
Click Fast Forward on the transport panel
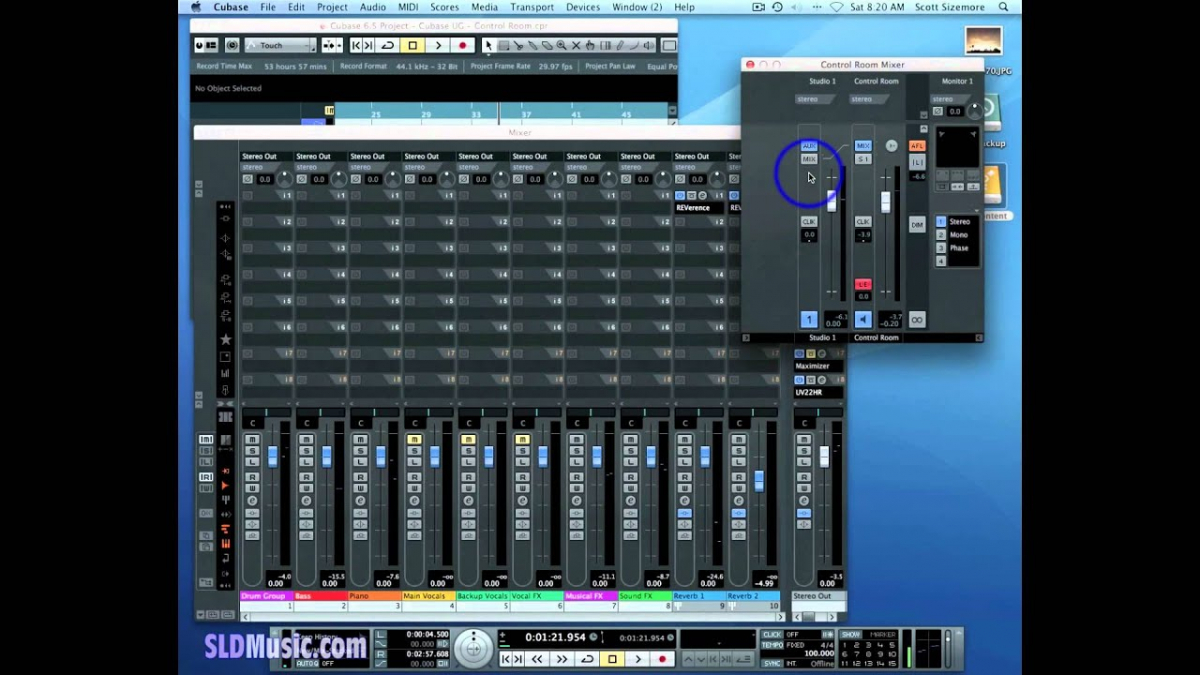[x=562, y=659]
